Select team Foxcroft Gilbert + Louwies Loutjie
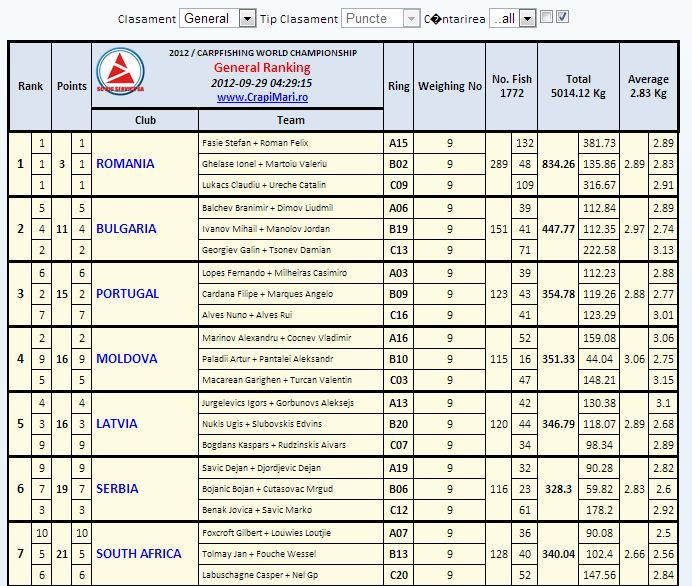Screen dimensions: 692x586 pos(266,533)
